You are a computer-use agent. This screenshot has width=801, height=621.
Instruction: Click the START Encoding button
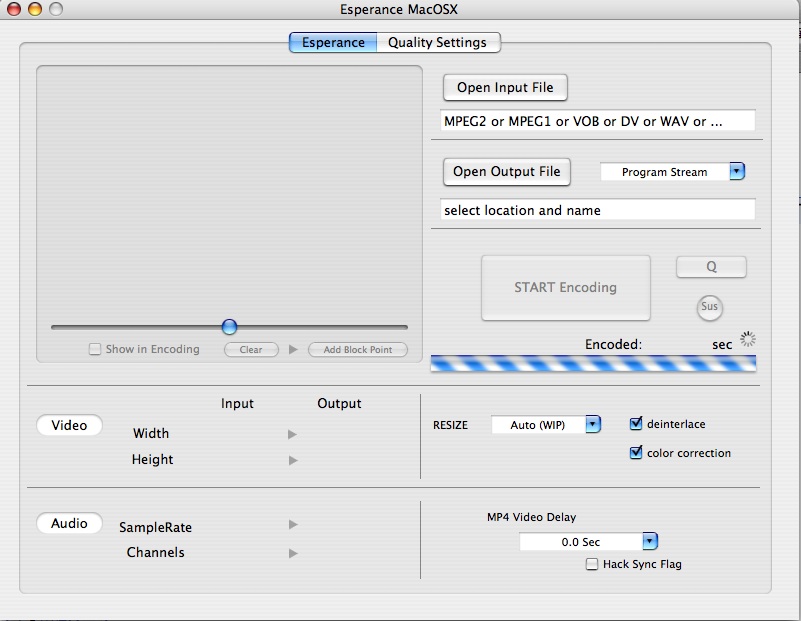(x=566, y=288)
